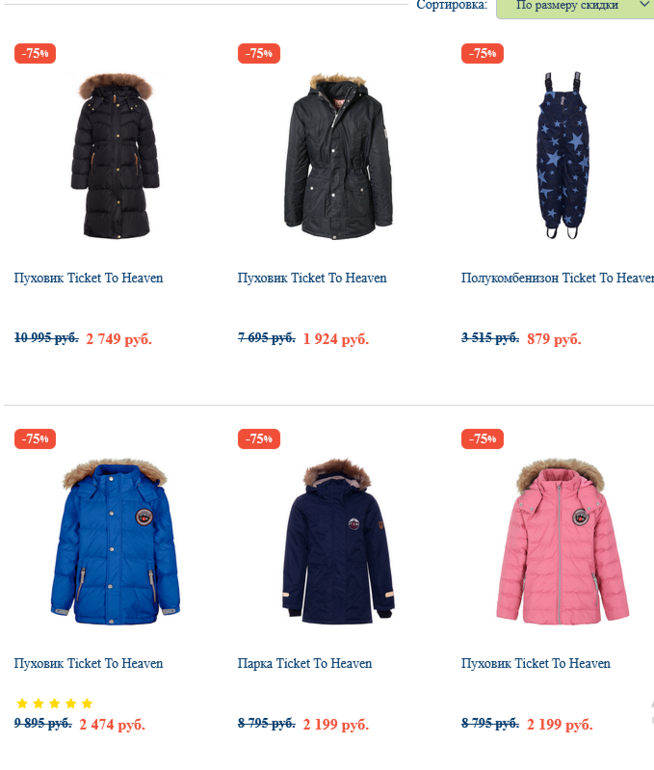The image size is (654, 770).
Task: Click the 2 474 руб. sale price
Action: click(112, 724)
